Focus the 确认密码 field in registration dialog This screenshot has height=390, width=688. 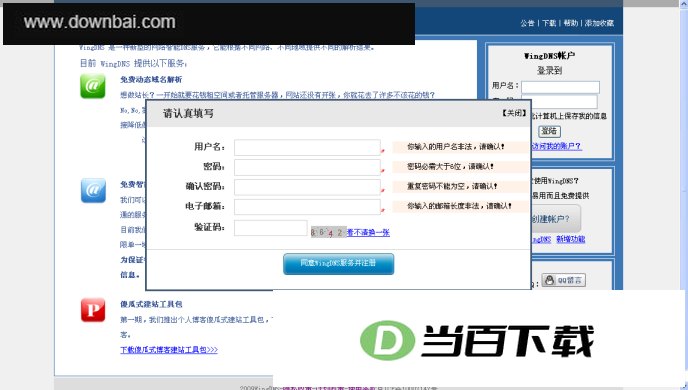point(307,187)
